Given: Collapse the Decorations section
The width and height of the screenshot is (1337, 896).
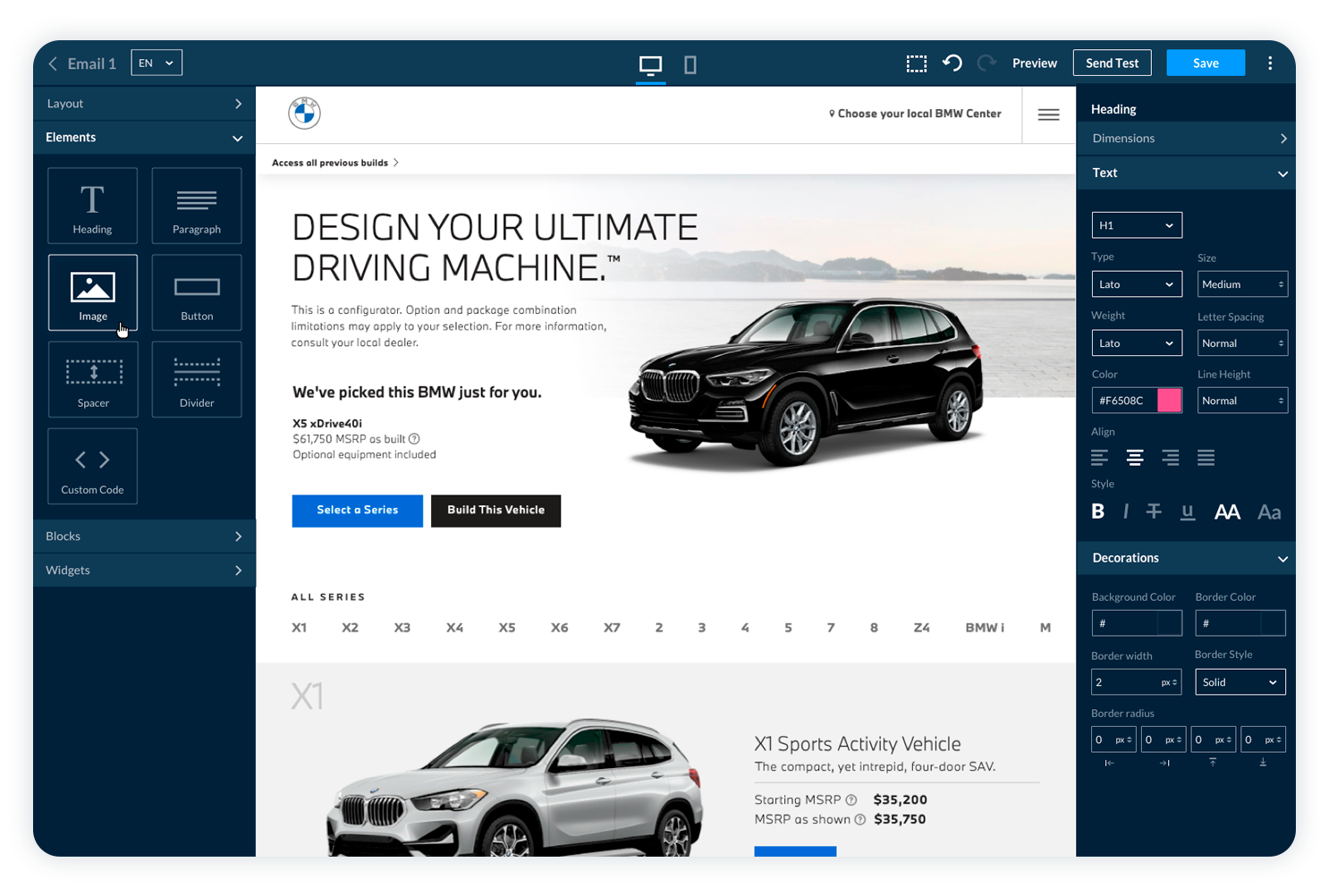Looking at the screenshot, I should (1186, 558).
